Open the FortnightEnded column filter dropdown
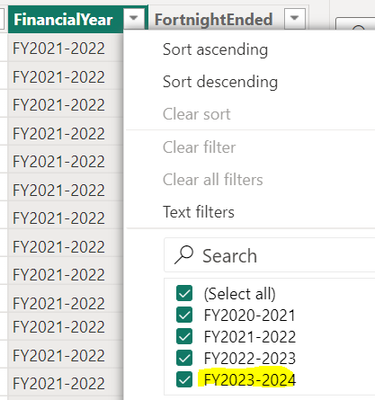 tap(295, 18)
